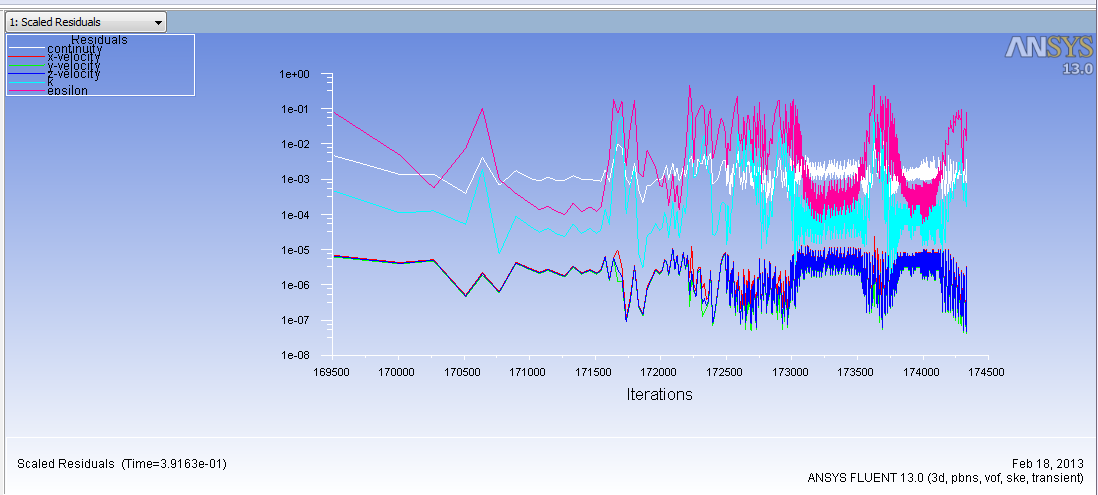Click the Scaled Residuals Time caption text
Viewport: 1098px width, 495px height.
121,463
